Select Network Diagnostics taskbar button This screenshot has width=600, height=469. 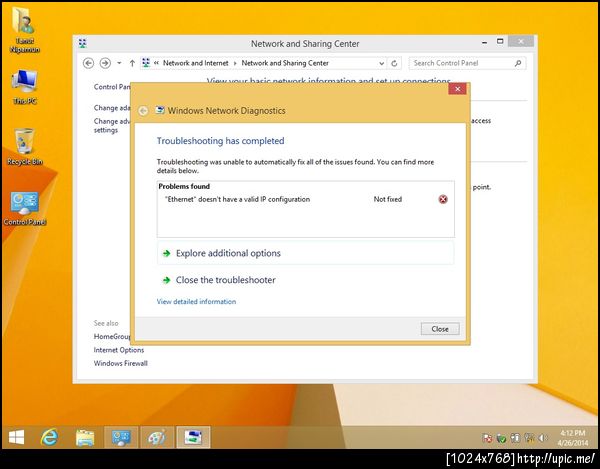click(193, 437)
